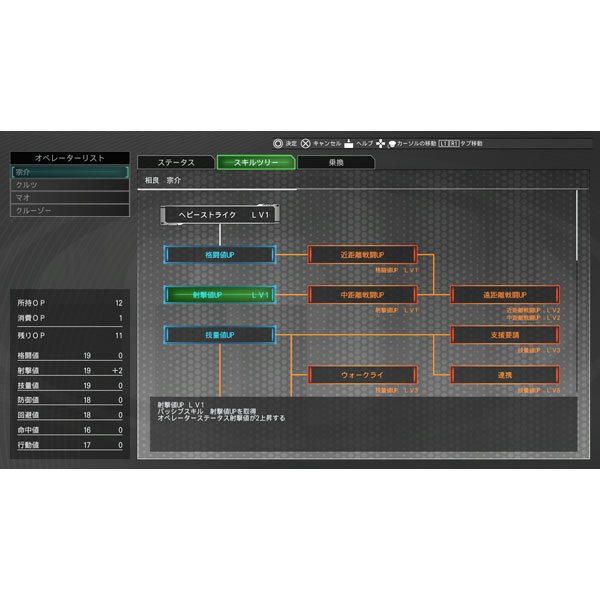The image size is (600, 600).
Task: Choose operator マオ from operator list
Action: [70, 198]
